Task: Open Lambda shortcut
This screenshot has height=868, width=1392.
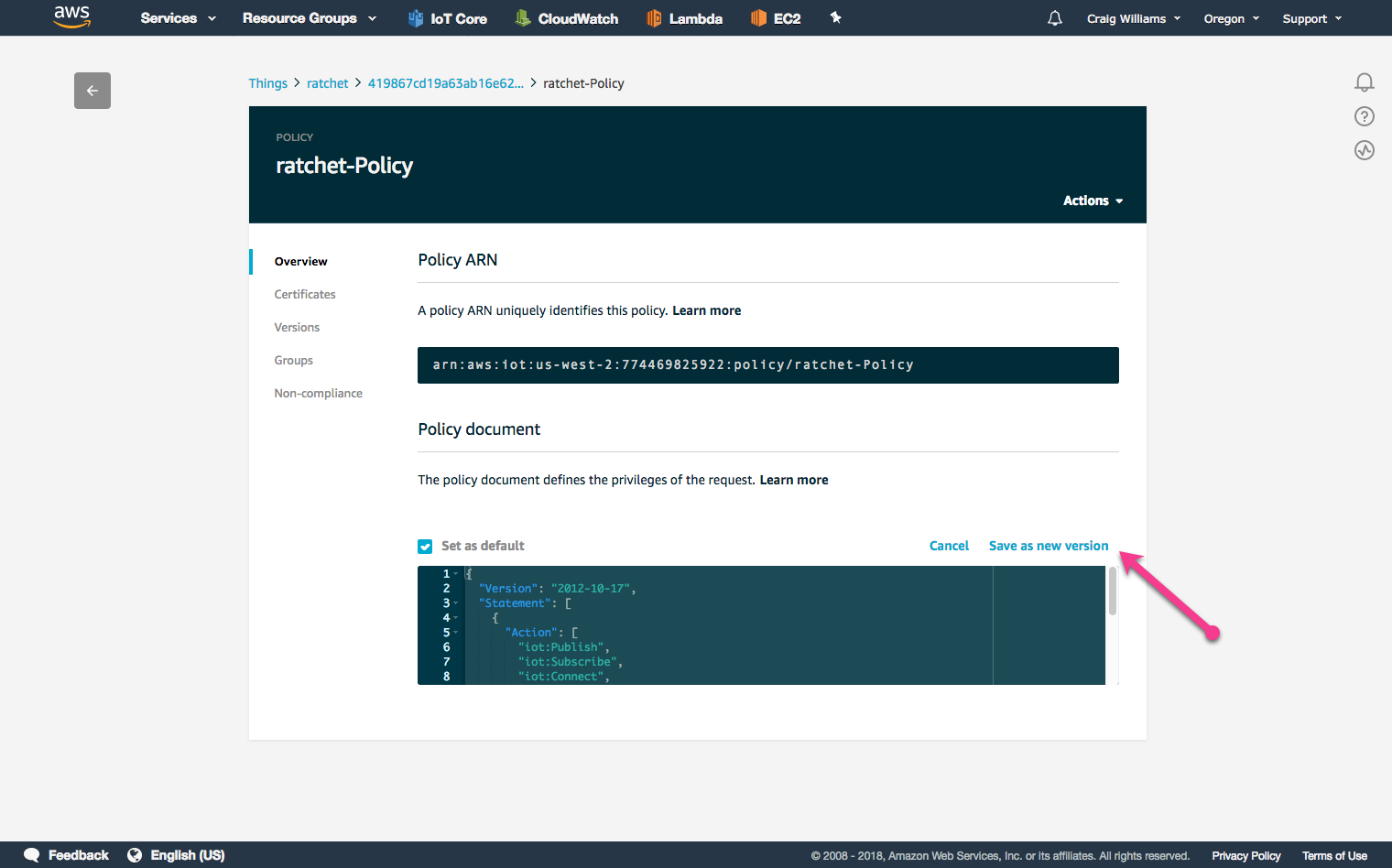Action: [x=684, y=18]
